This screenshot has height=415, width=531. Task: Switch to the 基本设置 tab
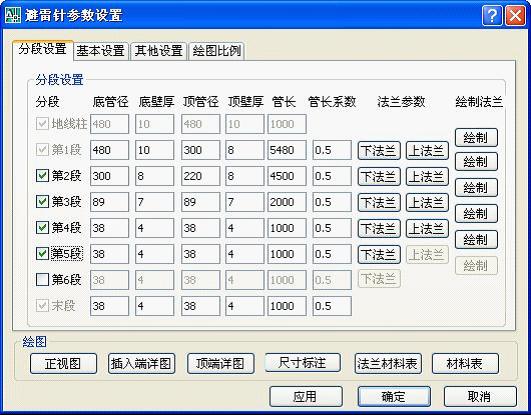pos(101,51)
